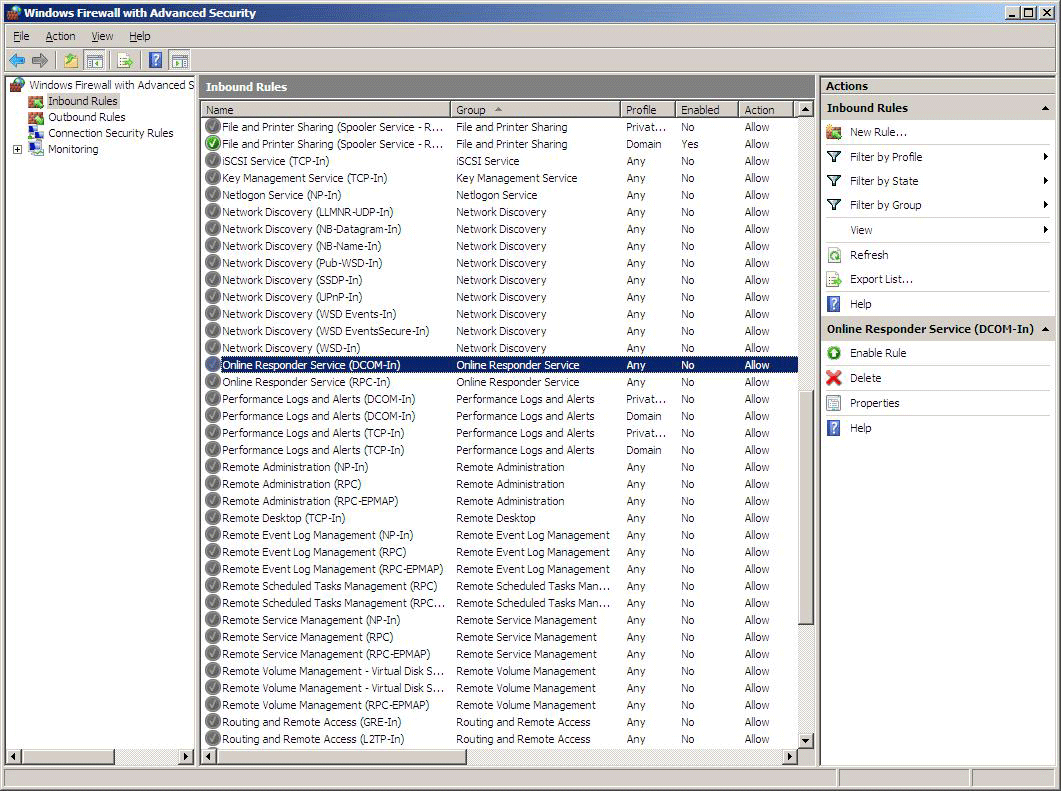Viewport: 1061px width, 791px height.
Task: Click the console tree horizontal scrollbar right arrow
Action: tap(186, 756)
